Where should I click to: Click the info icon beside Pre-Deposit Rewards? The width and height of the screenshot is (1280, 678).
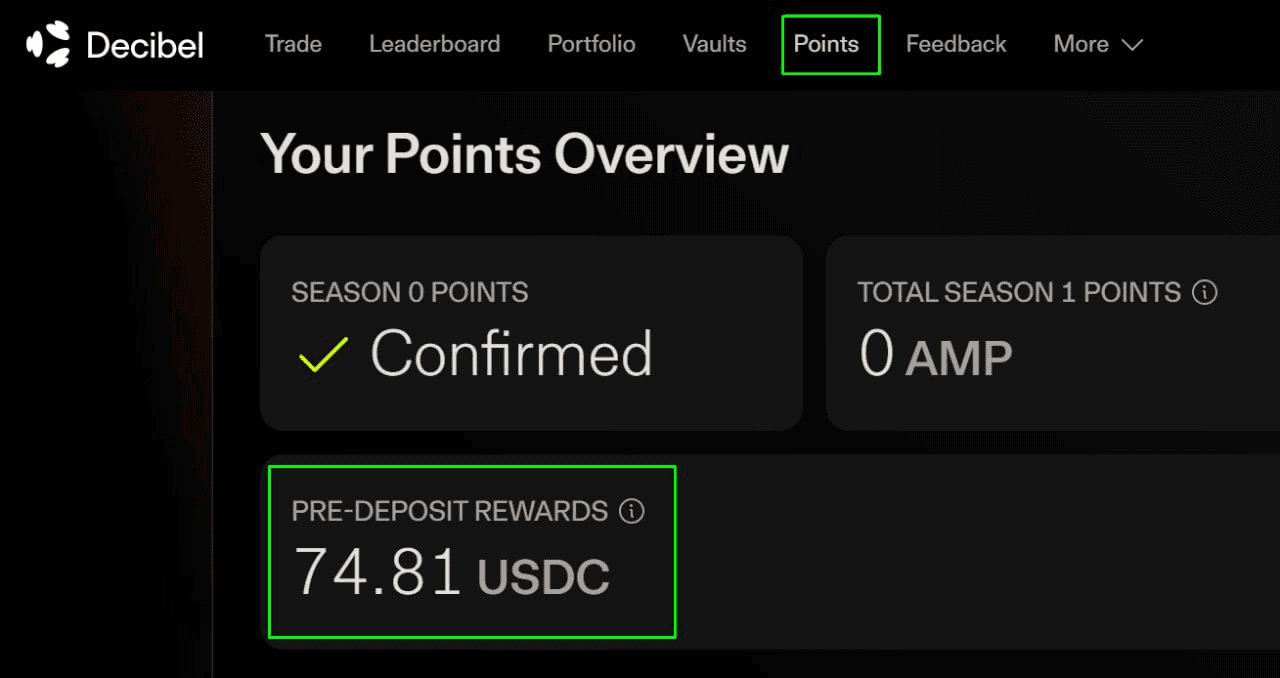pyautogui.click(x=631, y=511)
